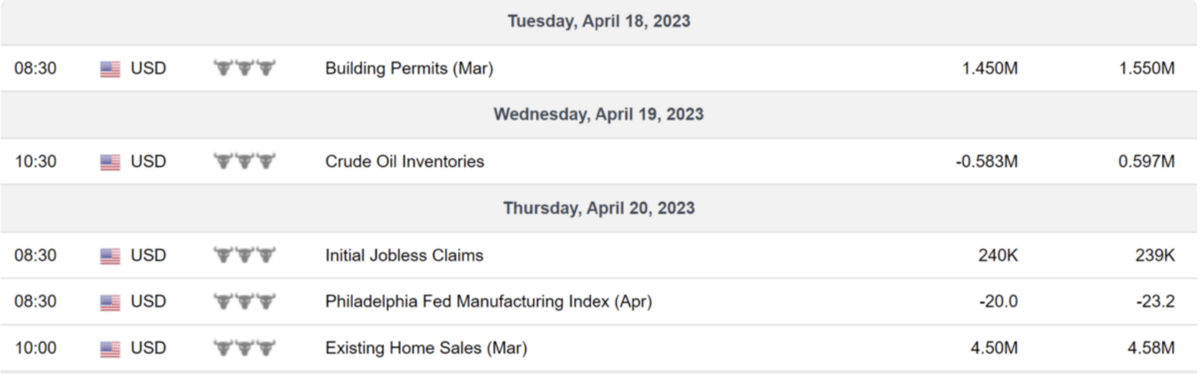The width and height of the screenshot is (1200, 374).
Task: Open the Existing Home Sales (Mar) event
Action: [x=426, y=349]
